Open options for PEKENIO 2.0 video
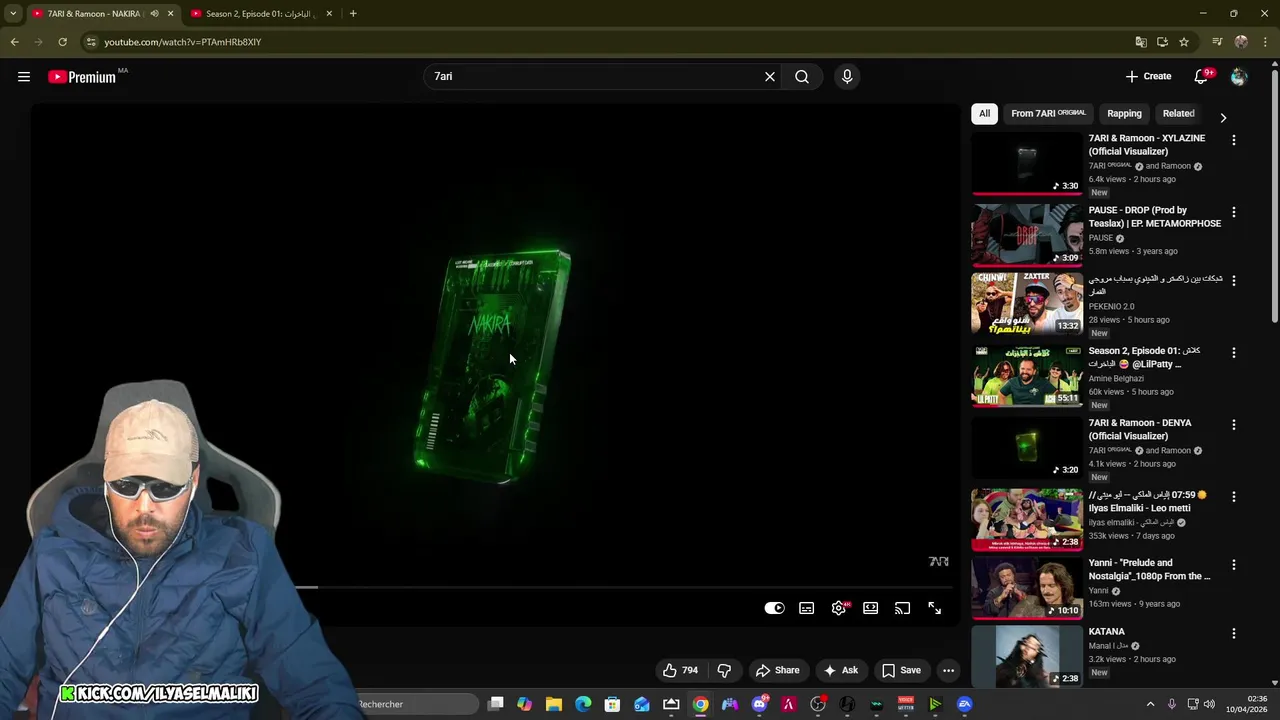 click(x=1234, y=282)
